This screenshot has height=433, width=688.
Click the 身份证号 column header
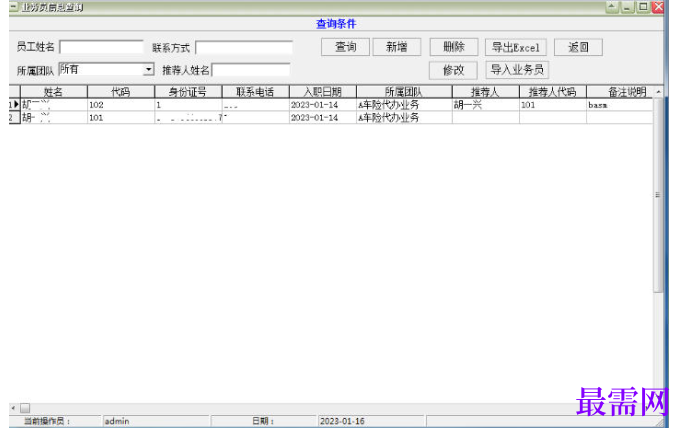(x=188, y=92)
